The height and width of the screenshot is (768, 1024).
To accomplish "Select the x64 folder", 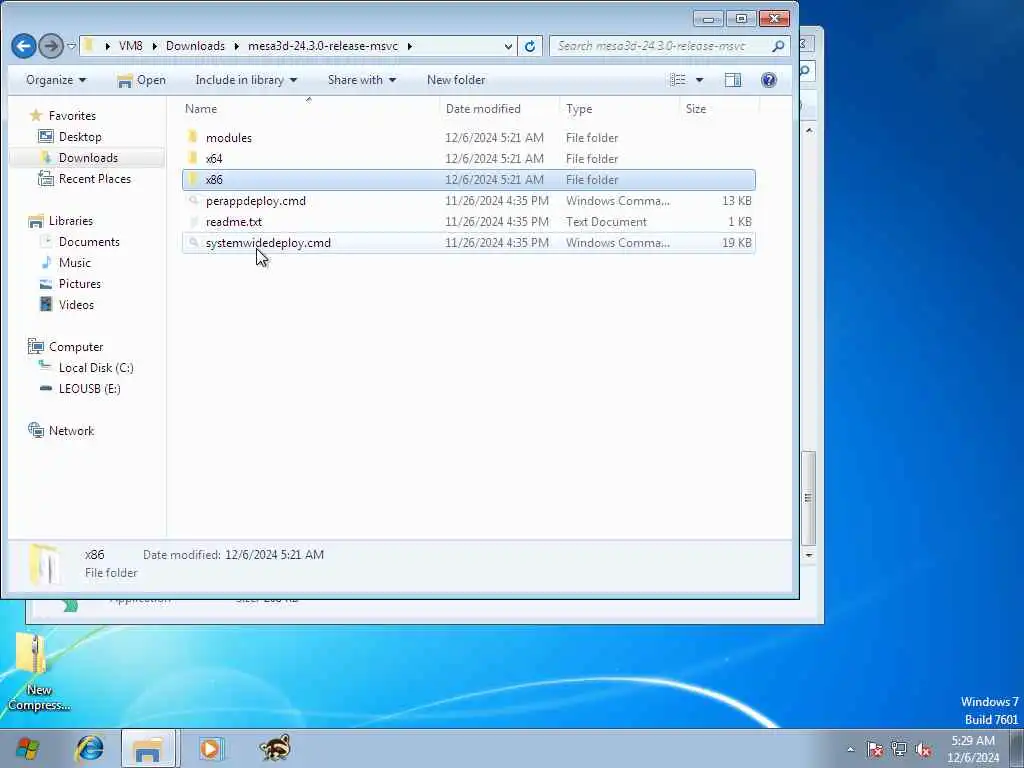I will (468, 159).
